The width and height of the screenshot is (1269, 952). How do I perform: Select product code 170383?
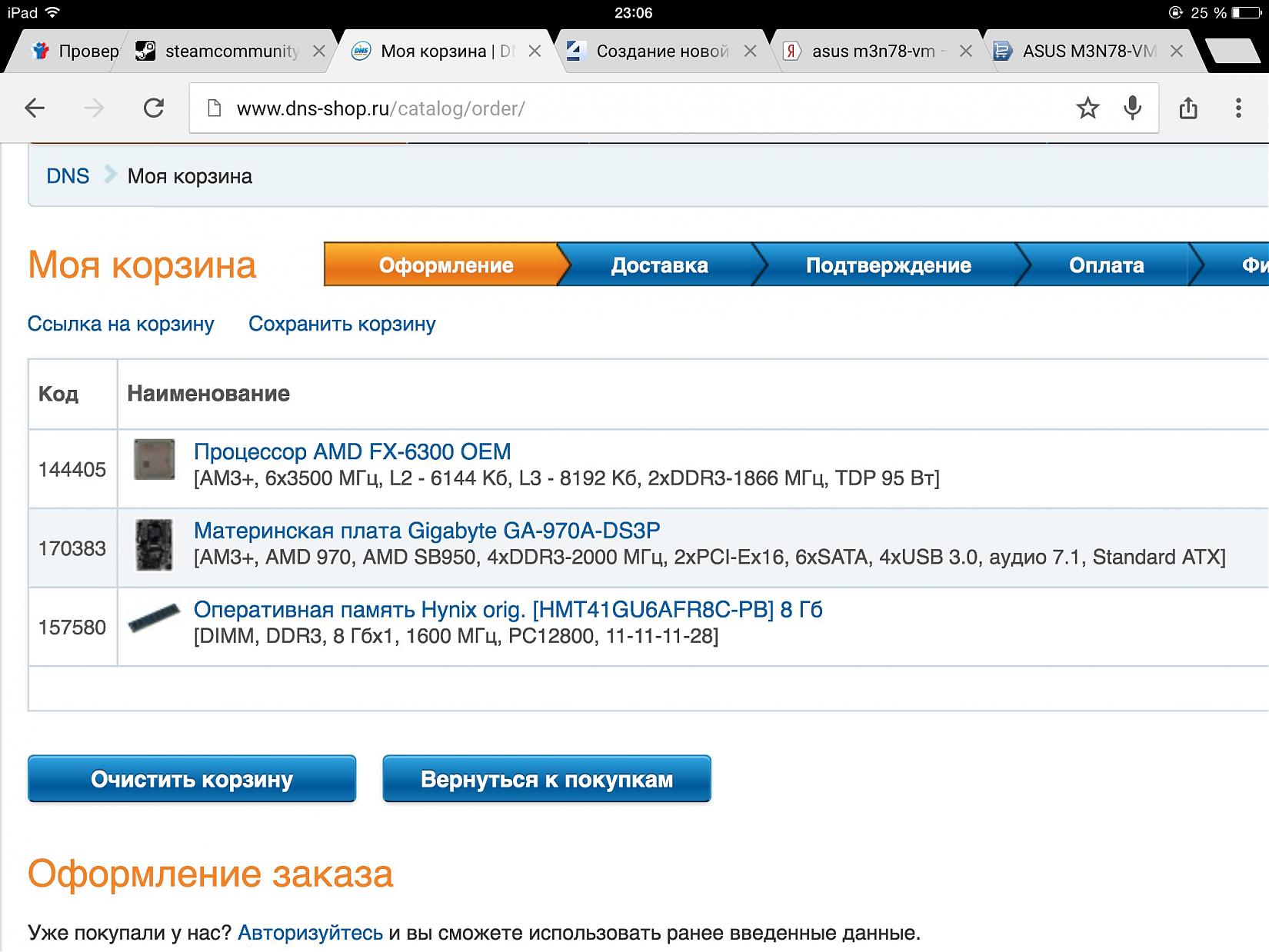(72, 548)
